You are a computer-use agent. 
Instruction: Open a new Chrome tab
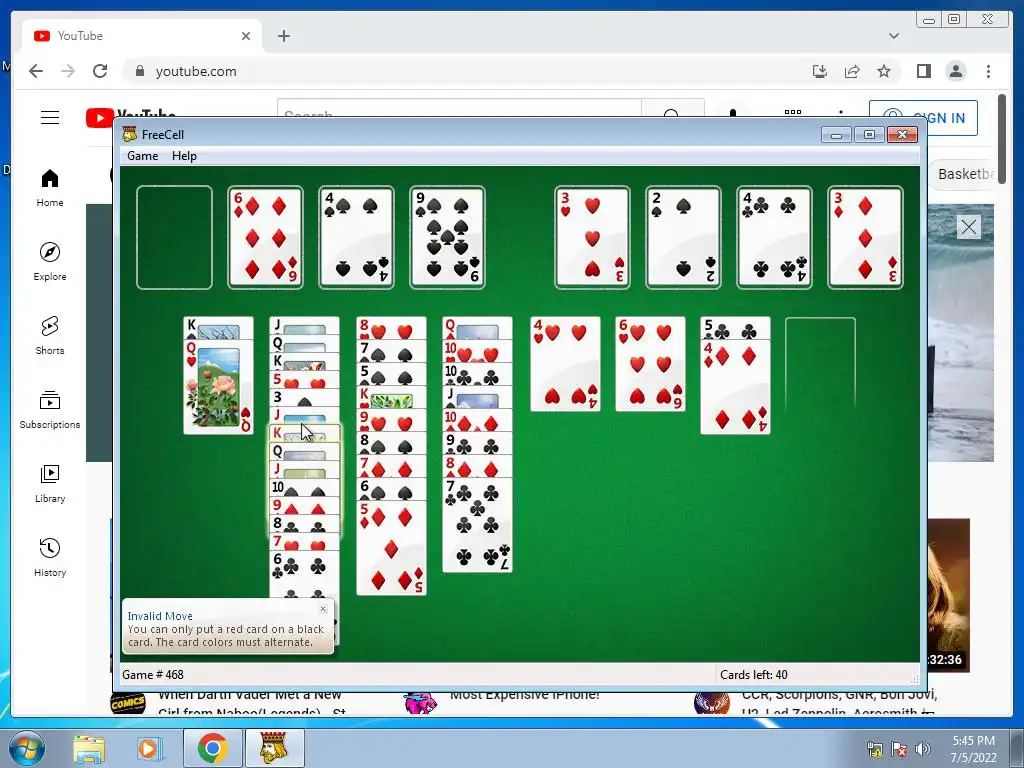click(x=283, y=36)
